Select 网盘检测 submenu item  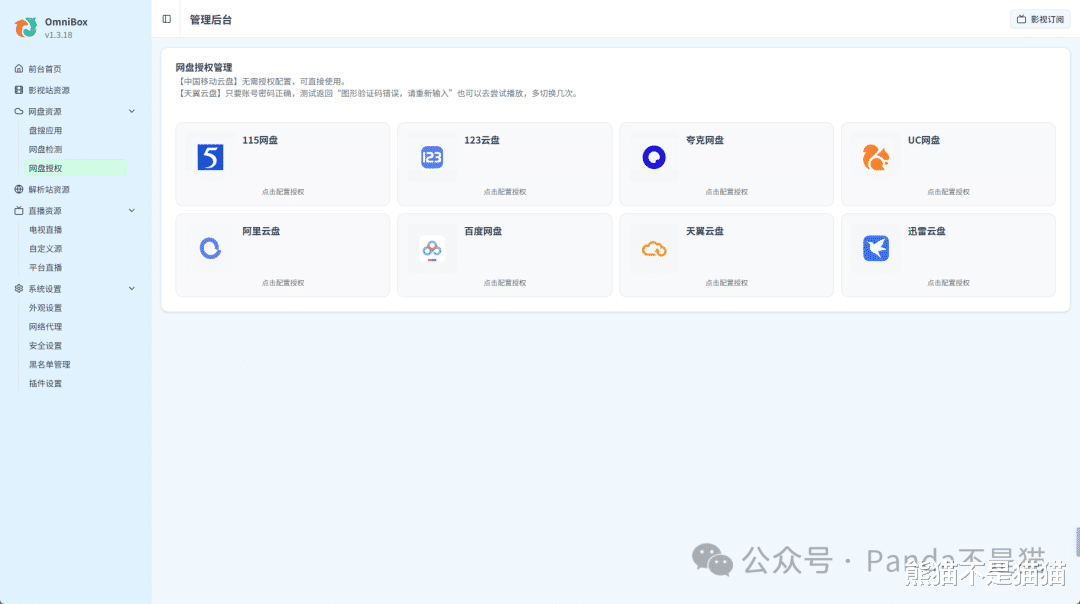[x=45, y=149]
